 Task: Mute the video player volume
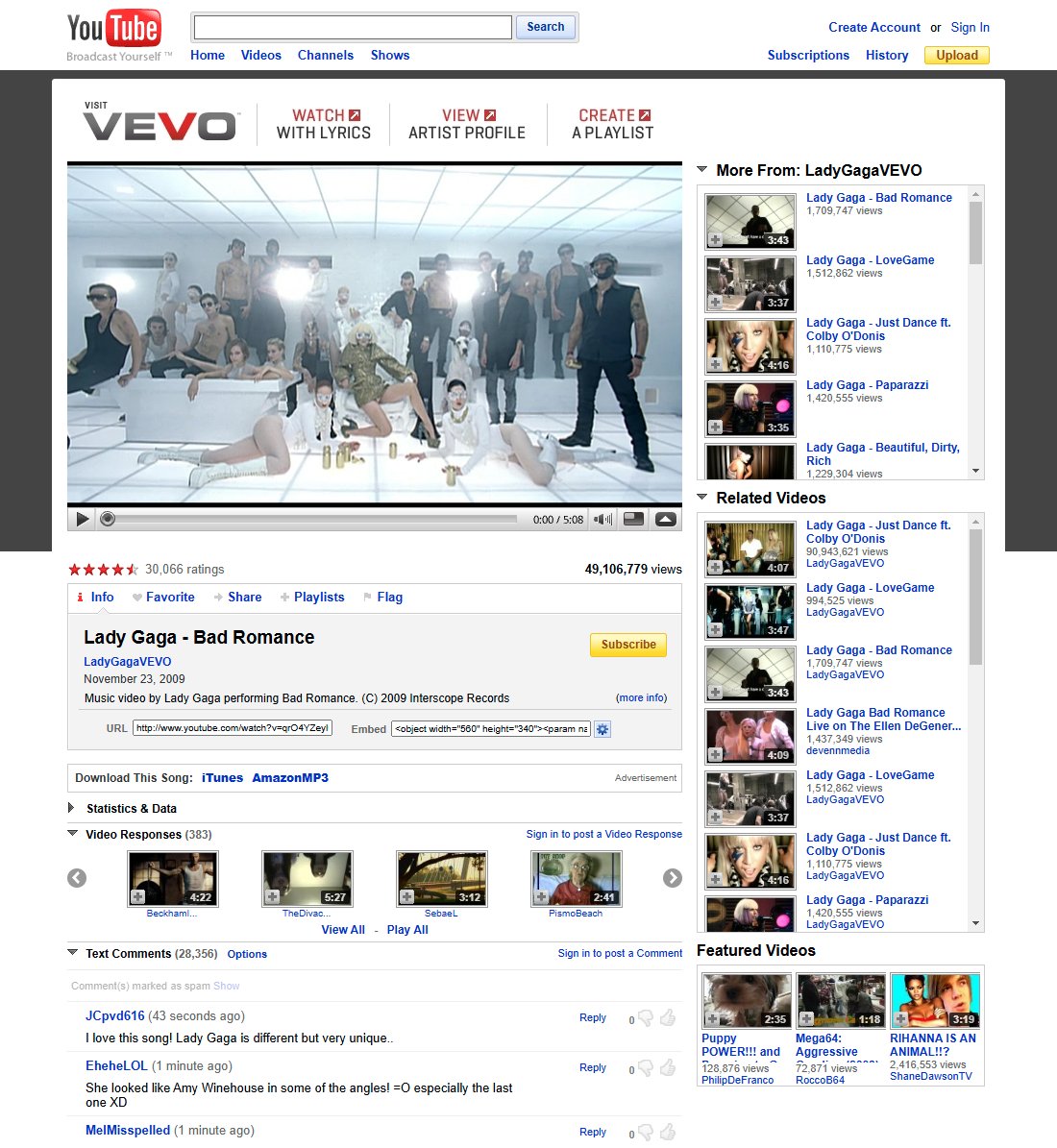tap(602, 519)
